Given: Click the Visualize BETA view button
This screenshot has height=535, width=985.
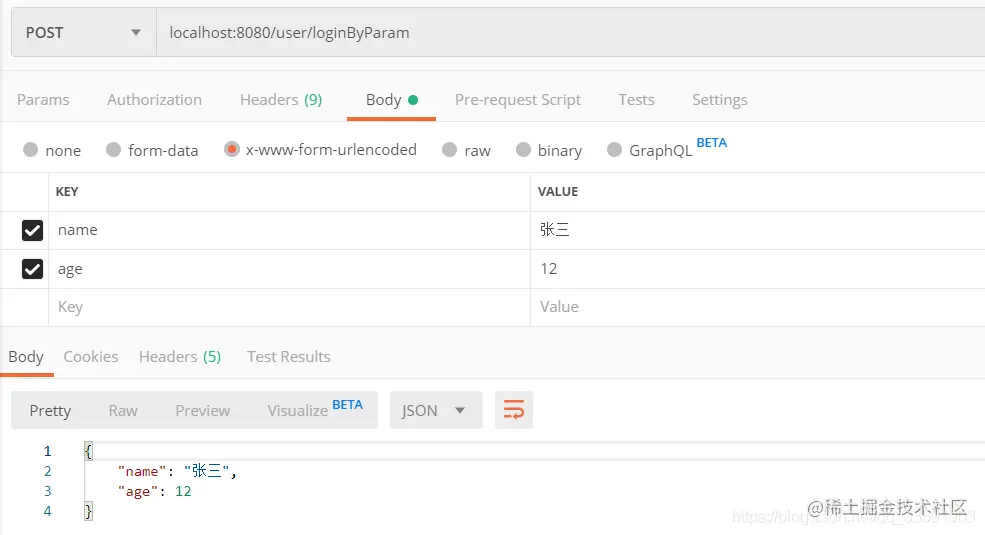Looking at the screenshot, I should (x=314, y=410).
